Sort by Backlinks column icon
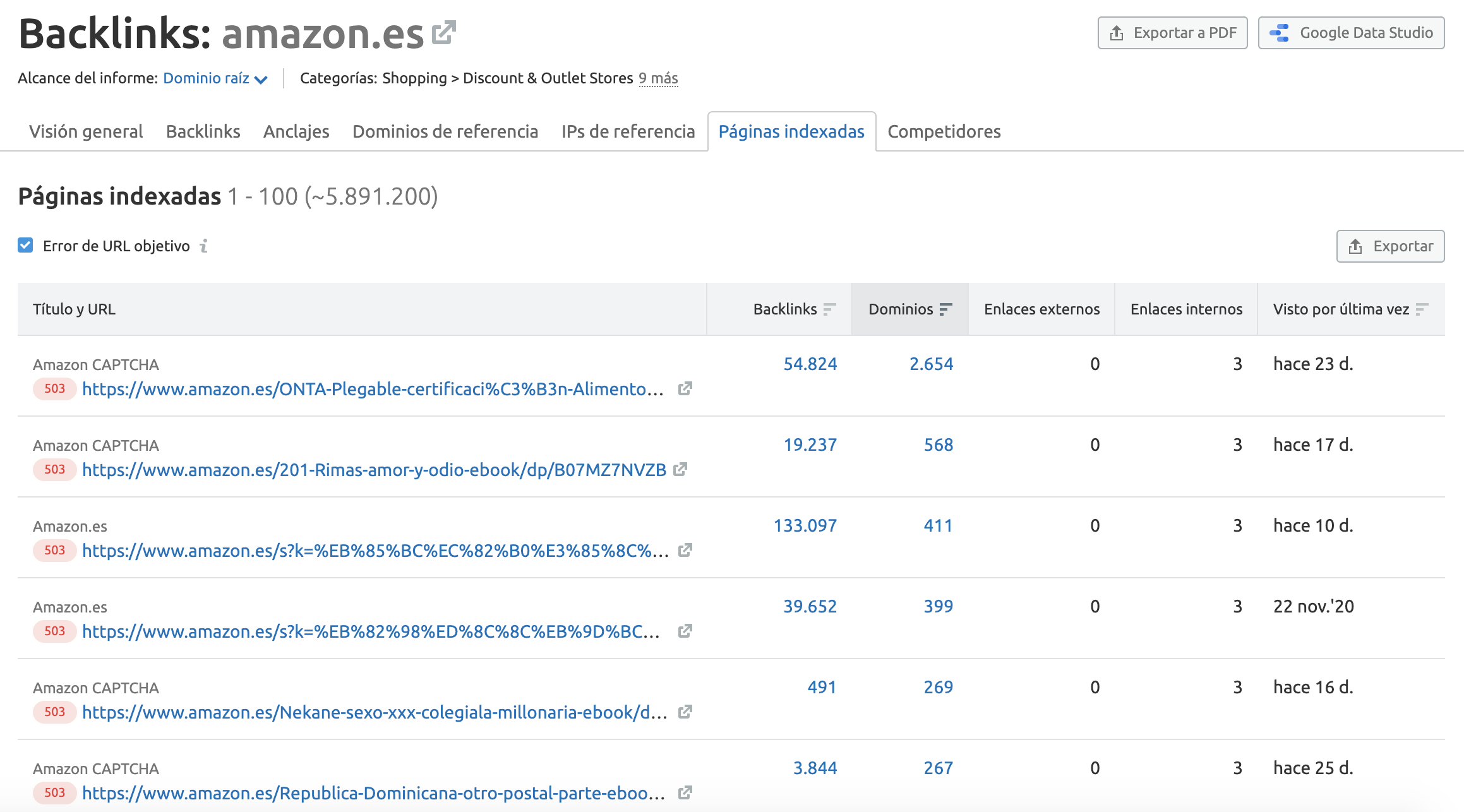This screenshot has height=812, width=1464. (829, 309)
